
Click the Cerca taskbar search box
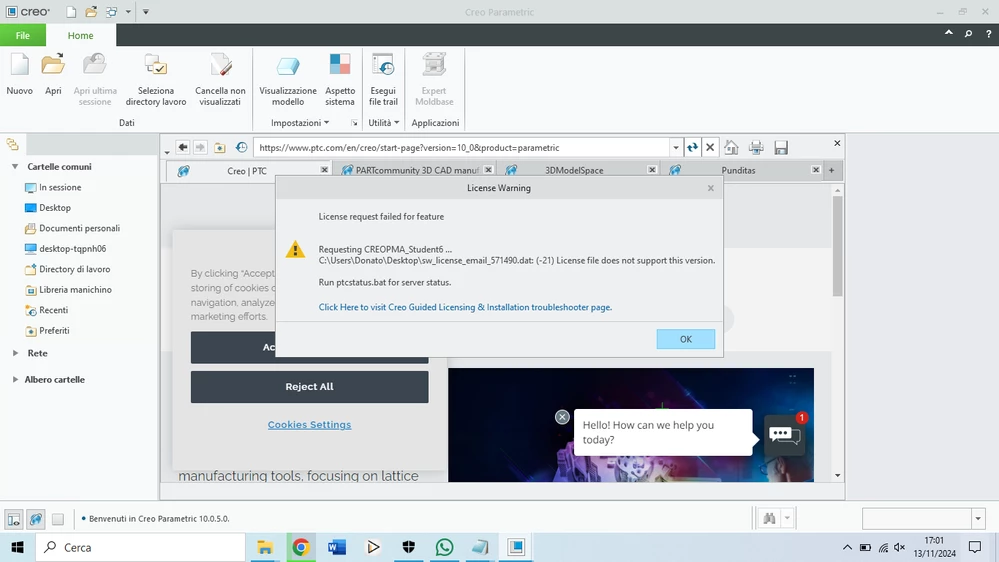141,547
